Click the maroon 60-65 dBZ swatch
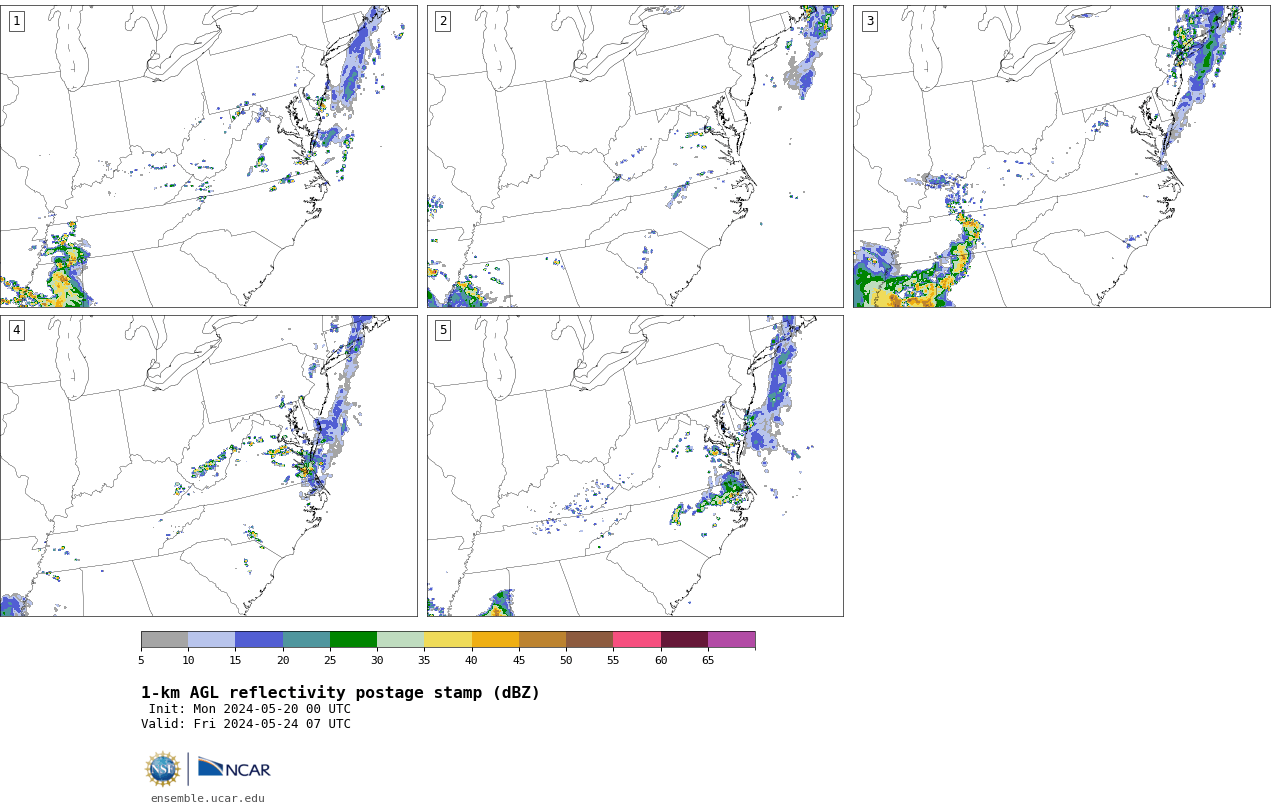Viewport: 1280px width, 809px height. pyautogui.click(x=684, y=640)
